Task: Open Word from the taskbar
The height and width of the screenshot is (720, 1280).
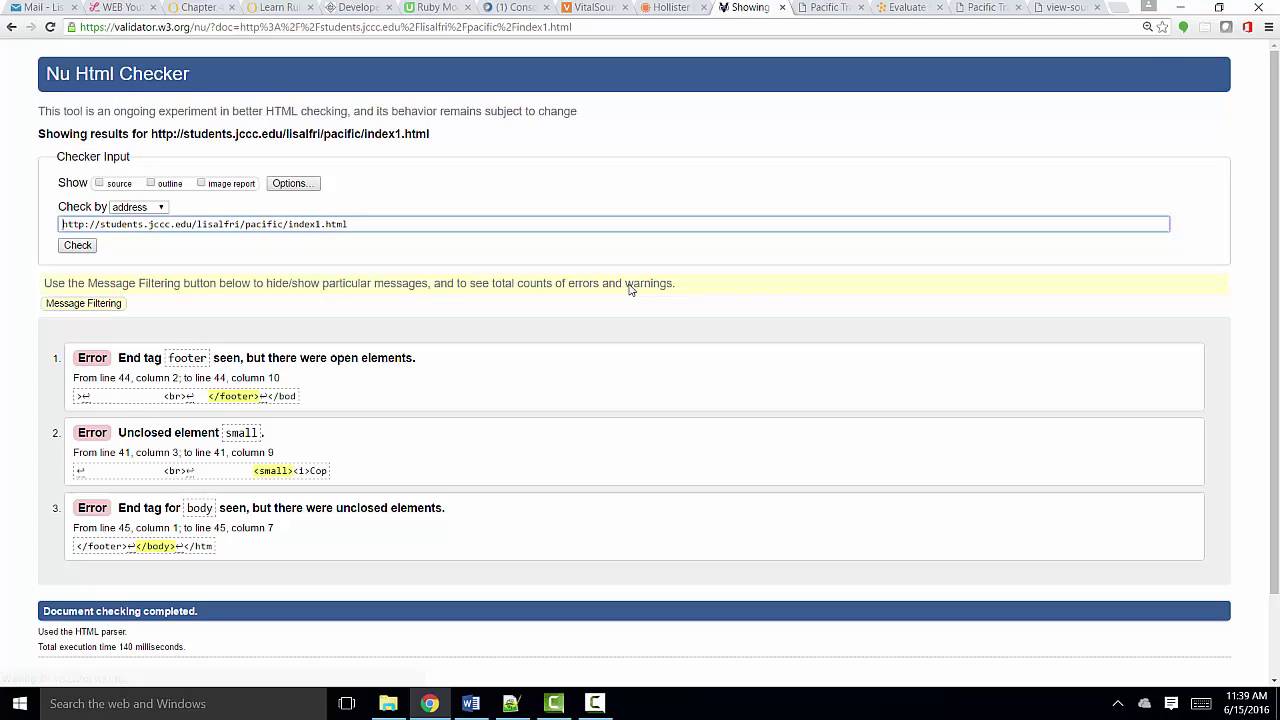Action: point(471,703)
